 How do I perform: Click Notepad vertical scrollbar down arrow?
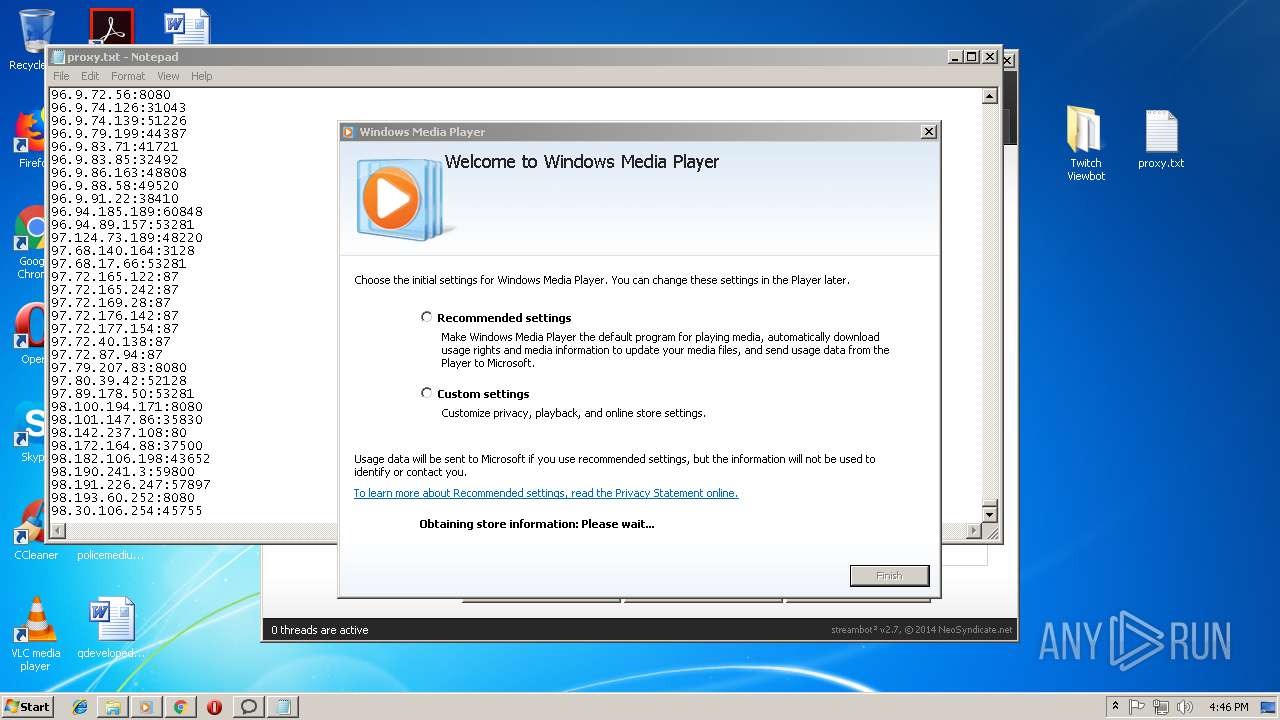(989, 514)
